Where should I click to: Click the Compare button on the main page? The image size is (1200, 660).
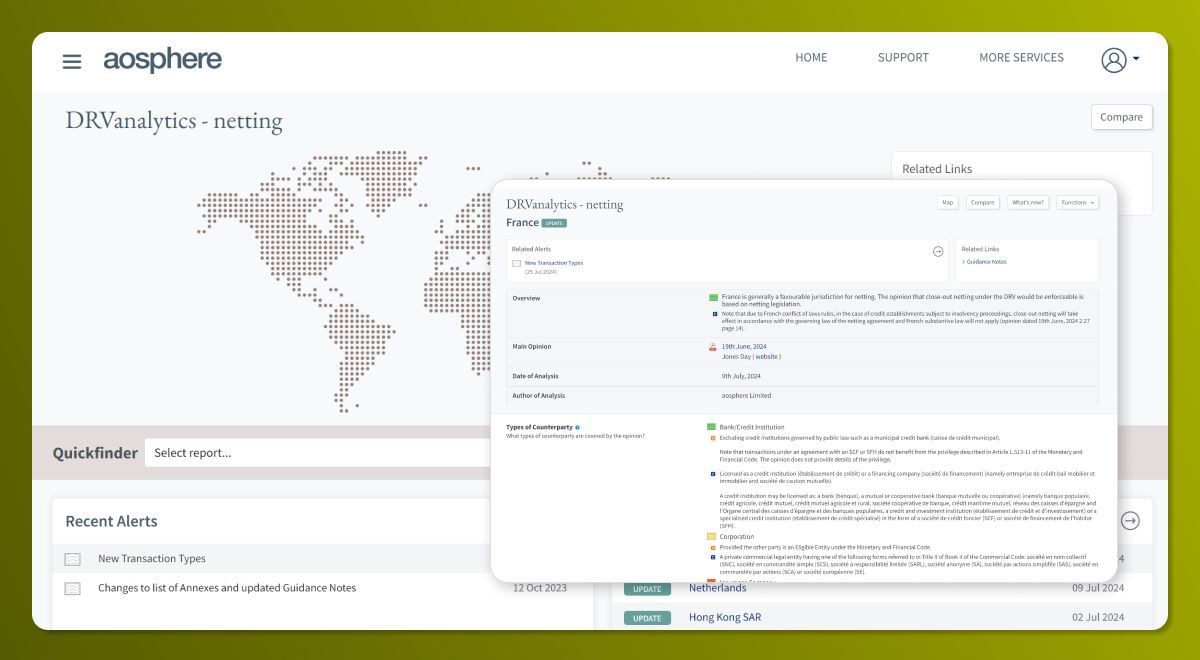tap(1121, 117)
